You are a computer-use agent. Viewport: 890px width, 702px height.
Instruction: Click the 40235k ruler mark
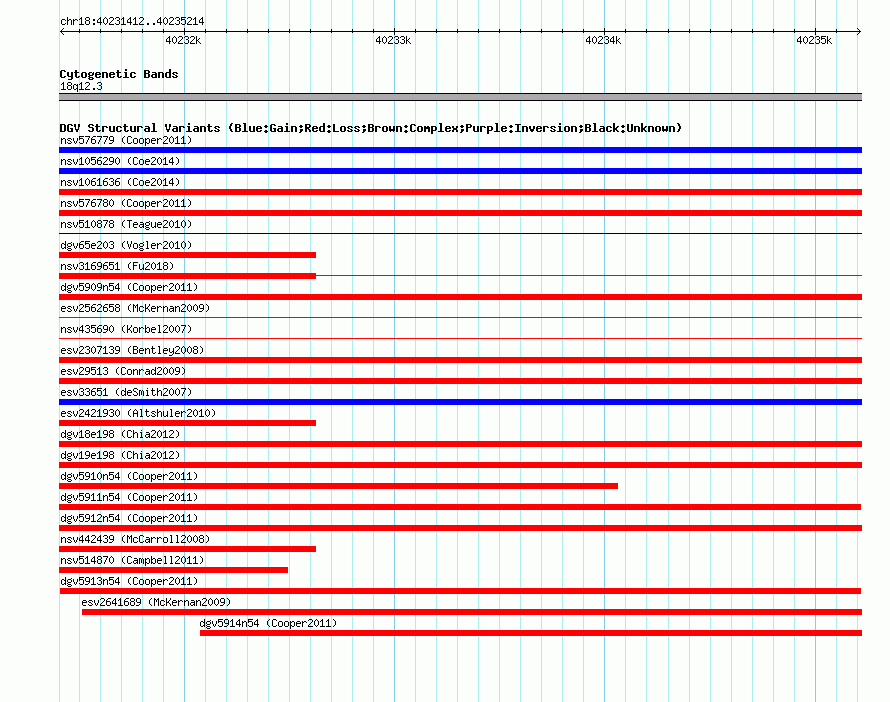(813, 40)
